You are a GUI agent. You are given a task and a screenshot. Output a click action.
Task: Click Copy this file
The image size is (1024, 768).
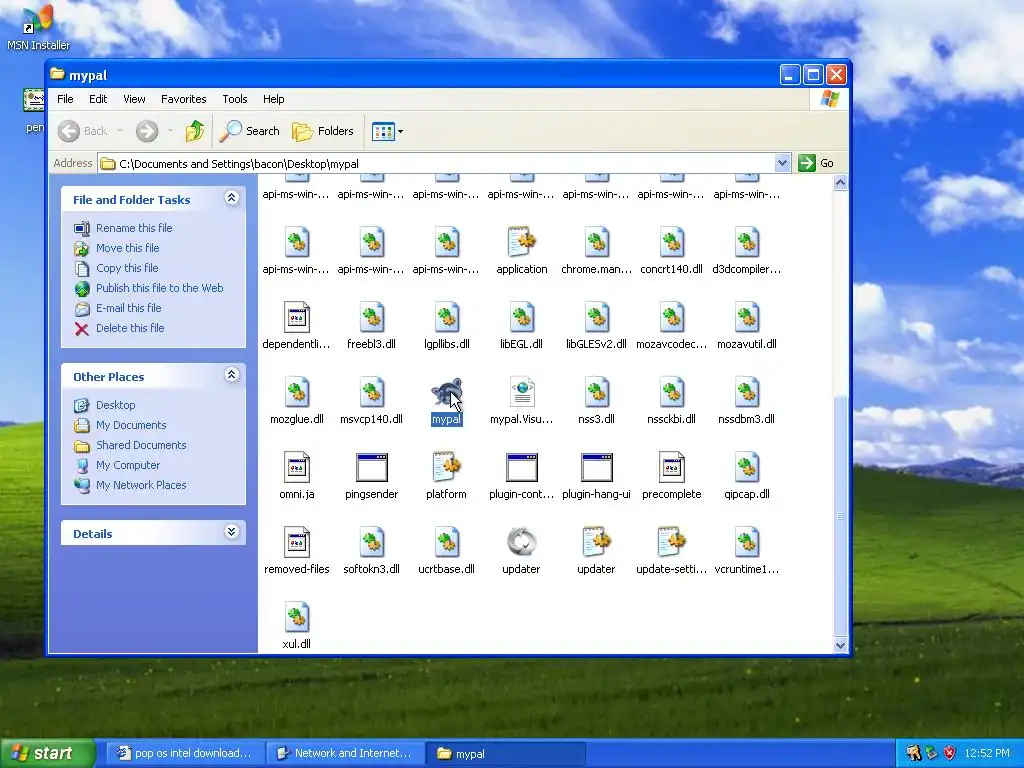(x=127, y=268)
